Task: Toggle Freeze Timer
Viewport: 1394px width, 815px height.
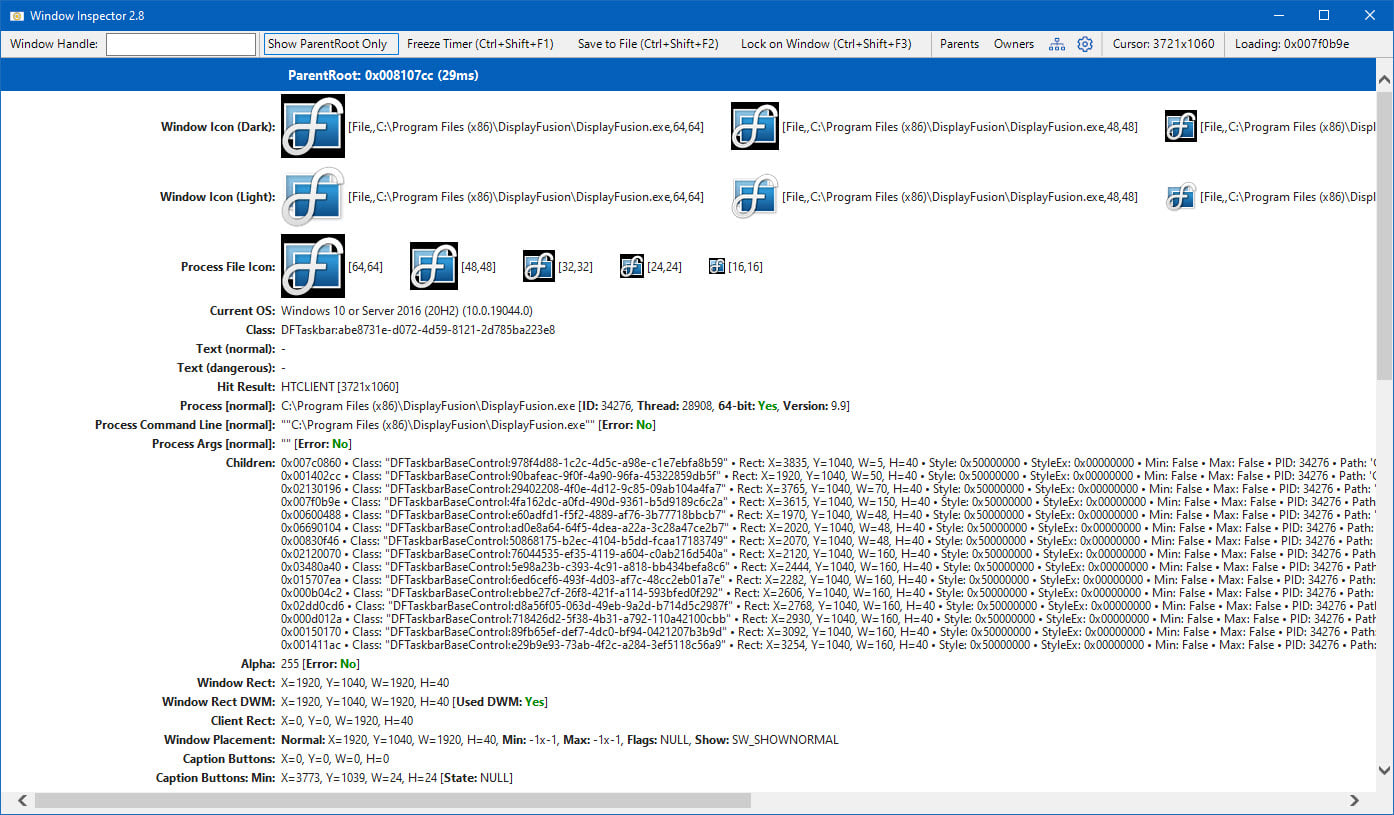Action: [480, 44]
